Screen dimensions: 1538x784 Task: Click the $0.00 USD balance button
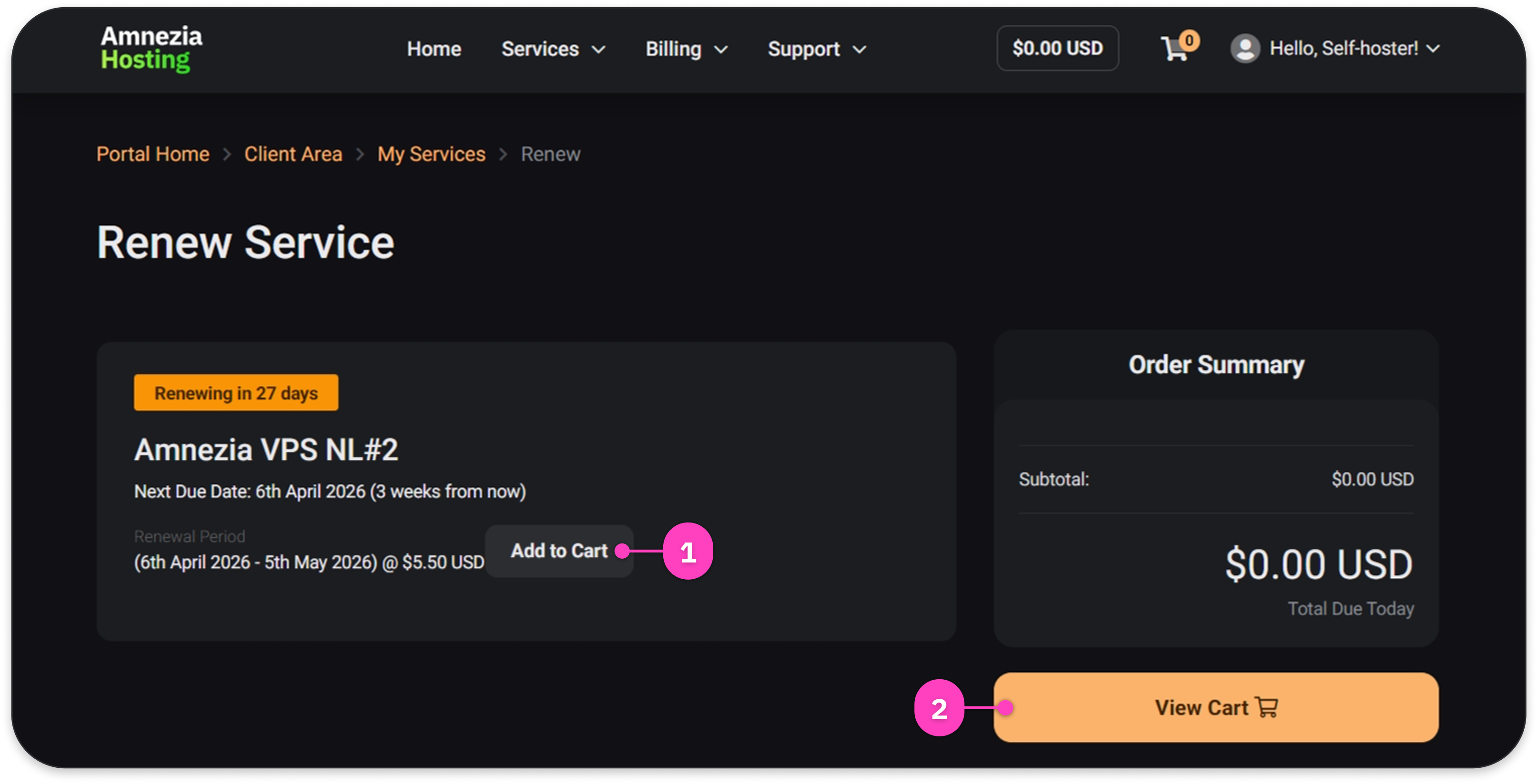(1057, 48)
